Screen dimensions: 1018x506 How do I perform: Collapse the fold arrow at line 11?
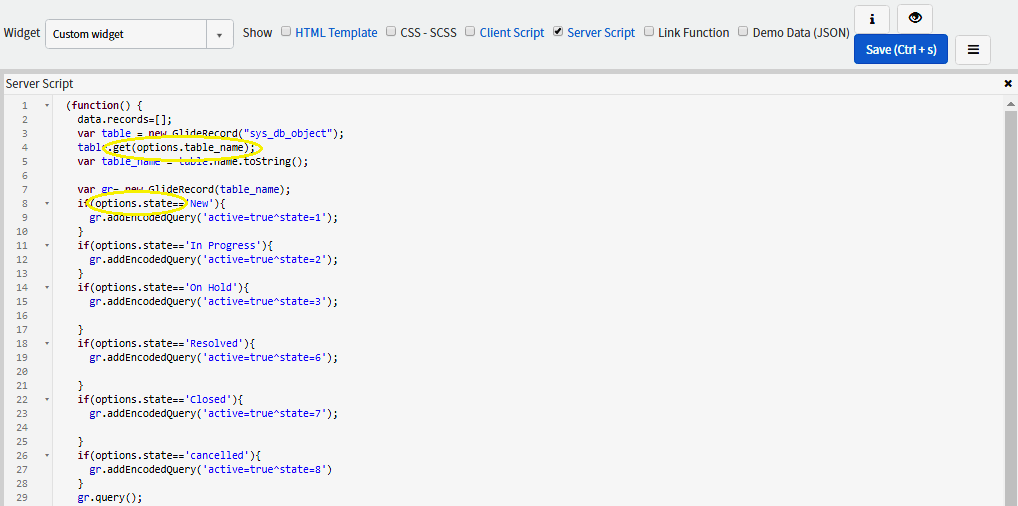47,245
